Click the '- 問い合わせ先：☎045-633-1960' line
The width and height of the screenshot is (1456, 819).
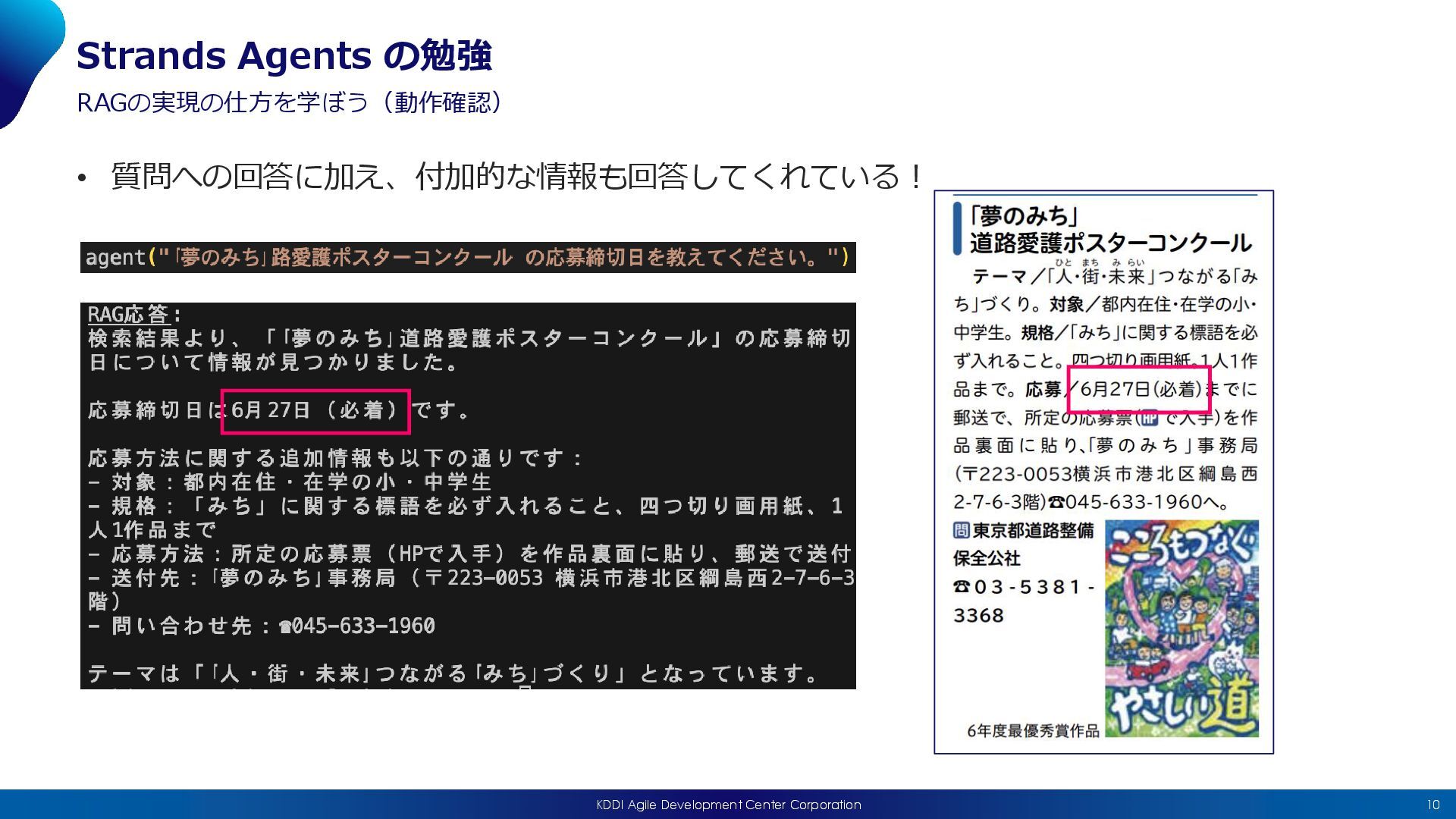262,626
